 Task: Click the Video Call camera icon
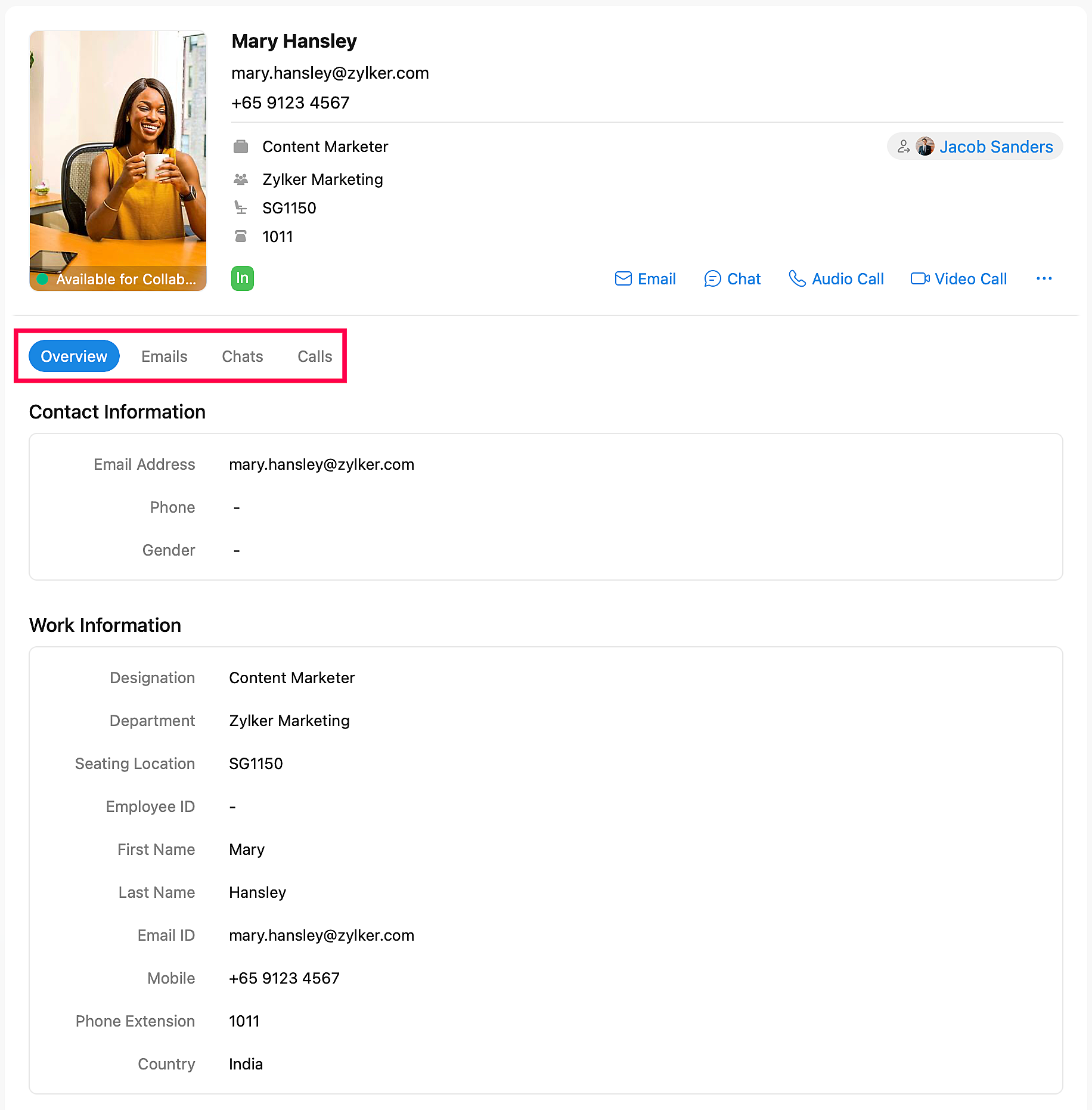click(x=920, y=278)
